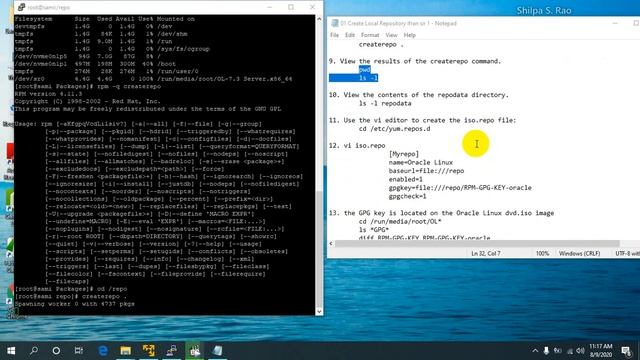Click 'gpgcheck=1' line in Notepad
640x360 pixels.
pos(407,196)
